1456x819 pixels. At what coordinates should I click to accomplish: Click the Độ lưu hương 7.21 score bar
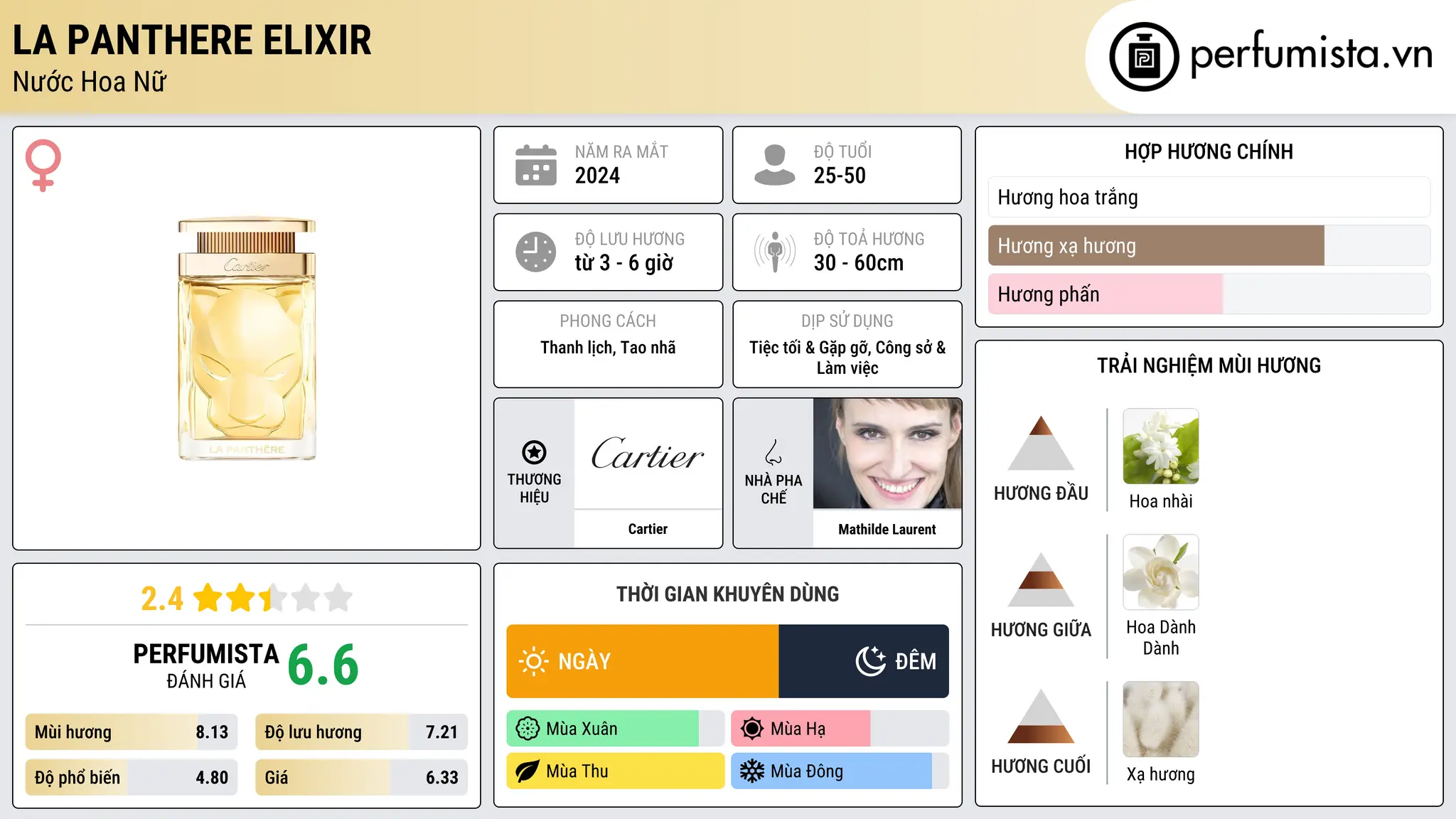click(x=361, y=732)
